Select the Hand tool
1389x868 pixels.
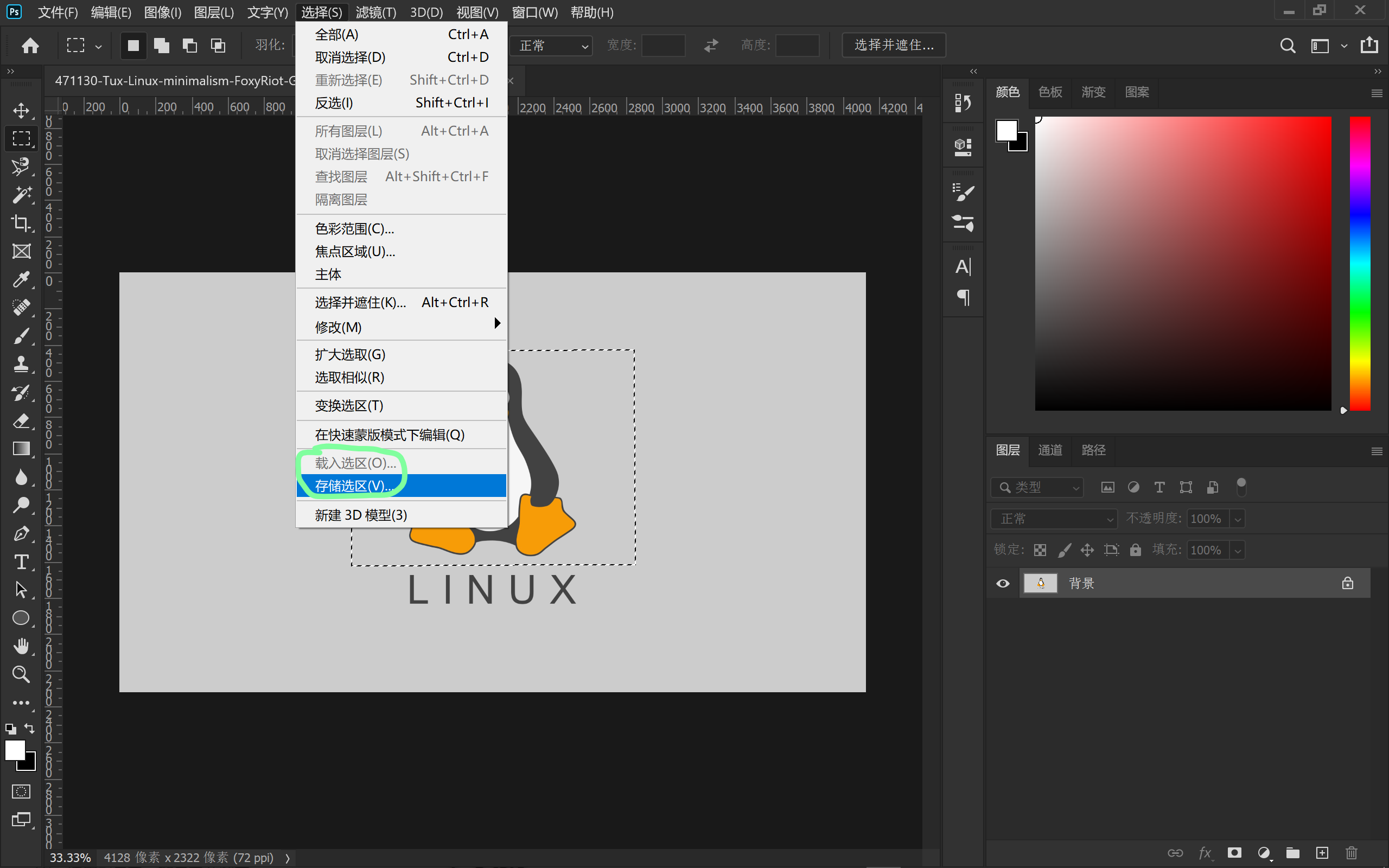[x=21, y=647]
